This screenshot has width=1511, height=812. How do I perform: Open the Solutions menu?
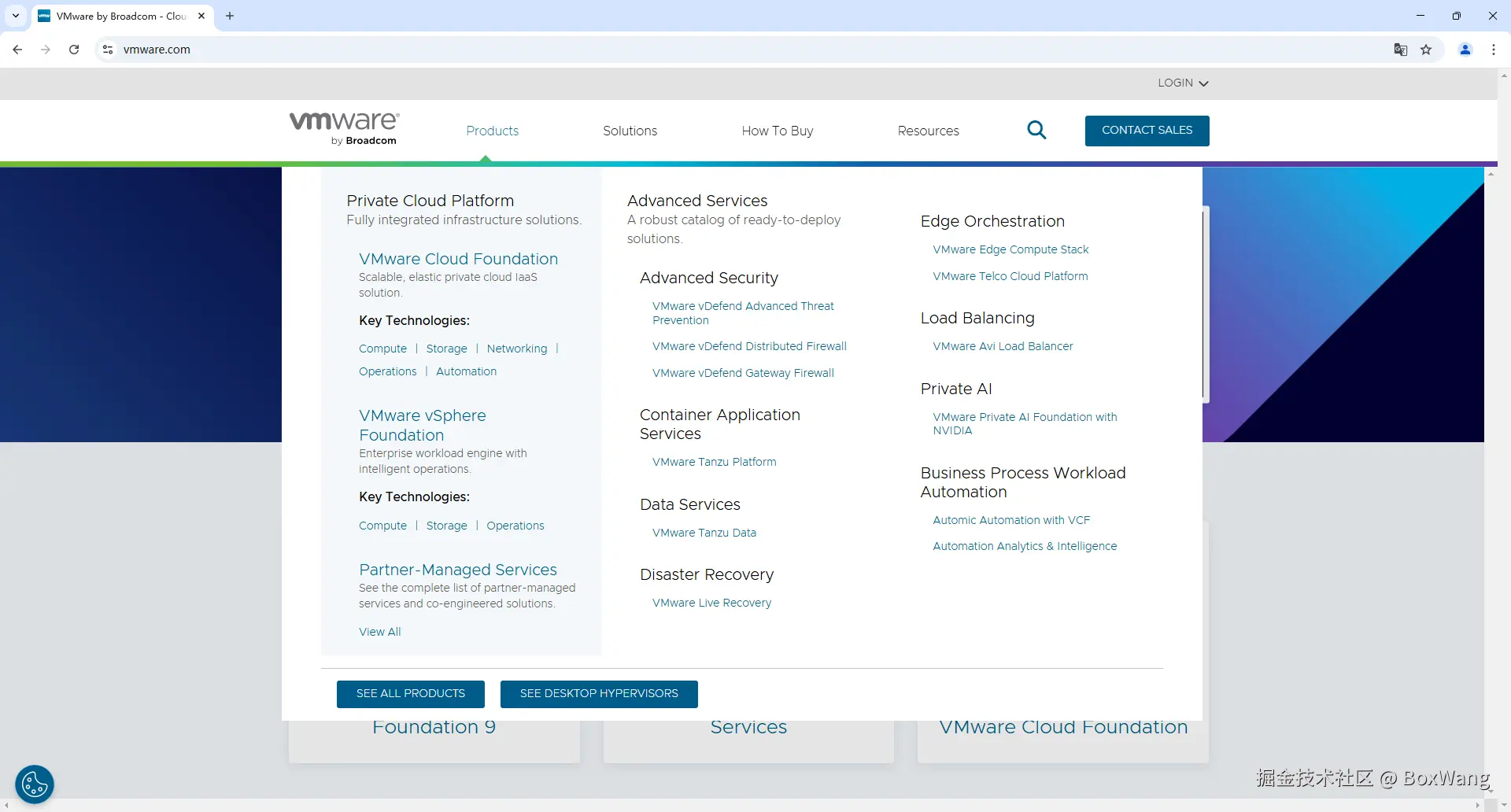(x=630, y=131)
